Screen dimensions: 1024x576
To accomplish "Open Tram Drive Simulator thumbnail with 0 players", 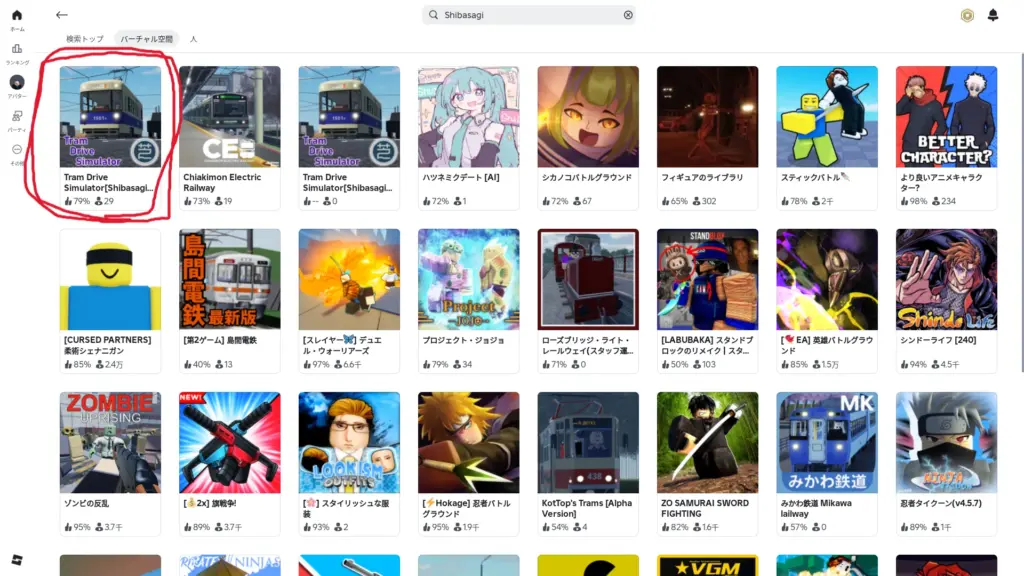I will point(349,116).
